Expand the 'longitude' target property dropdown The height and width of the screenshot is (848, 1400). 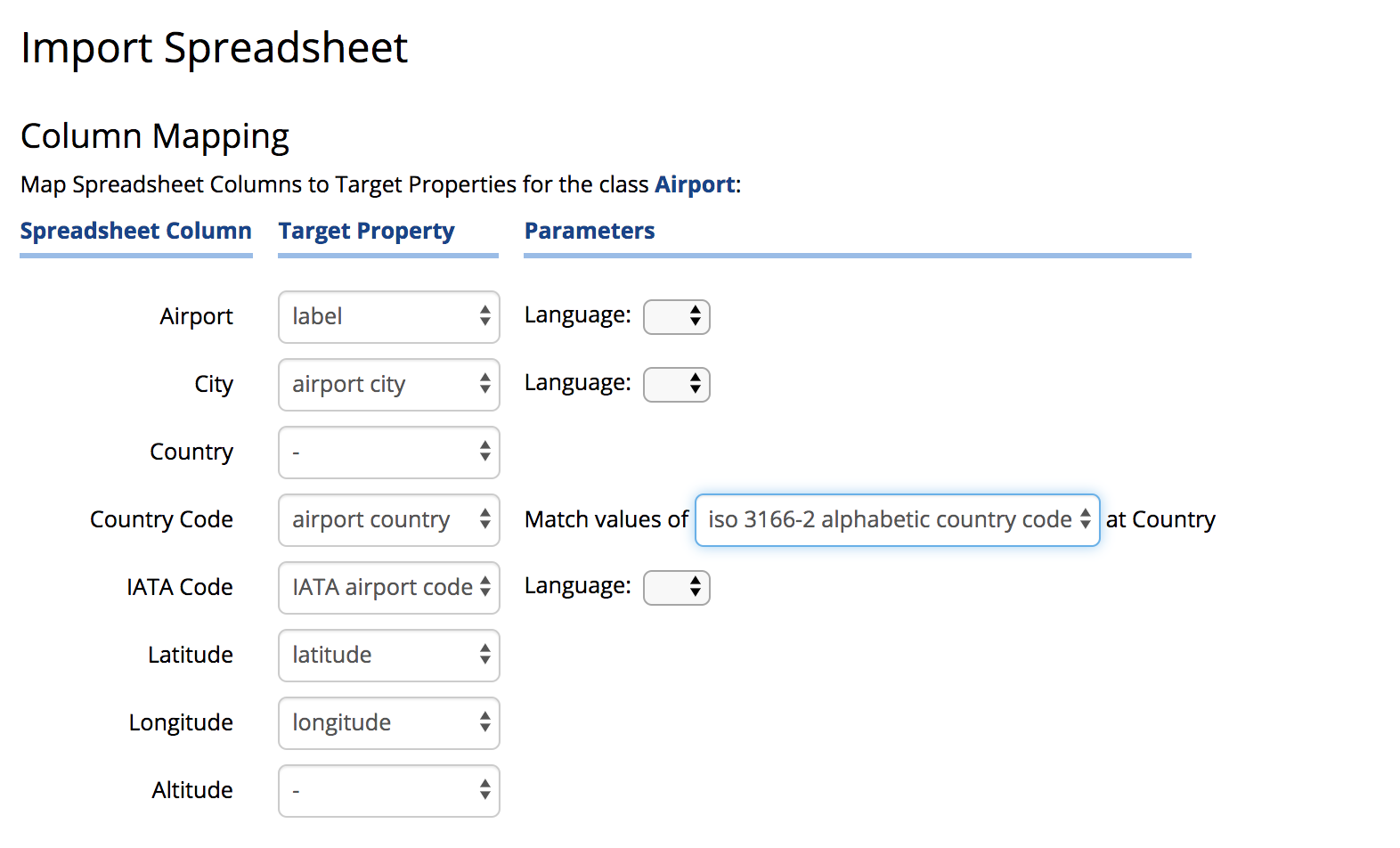tap(388, 723)
